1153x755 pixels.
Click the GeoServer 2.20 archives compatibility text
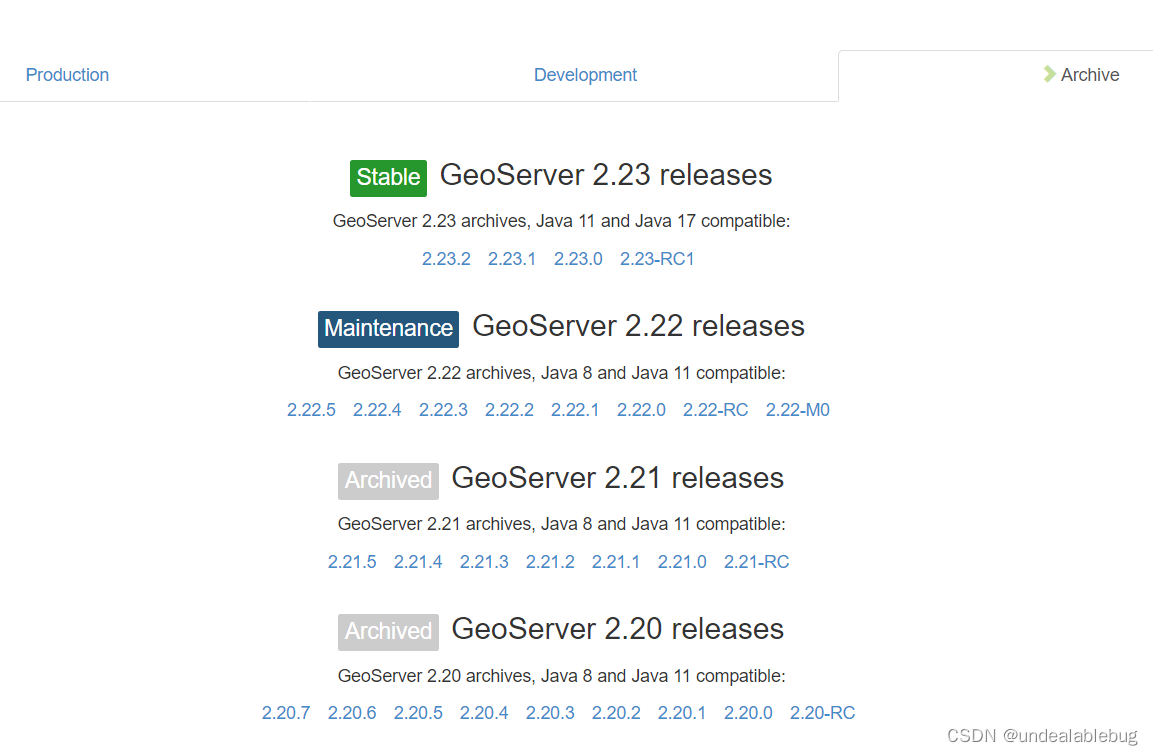(x=561, y=676)
